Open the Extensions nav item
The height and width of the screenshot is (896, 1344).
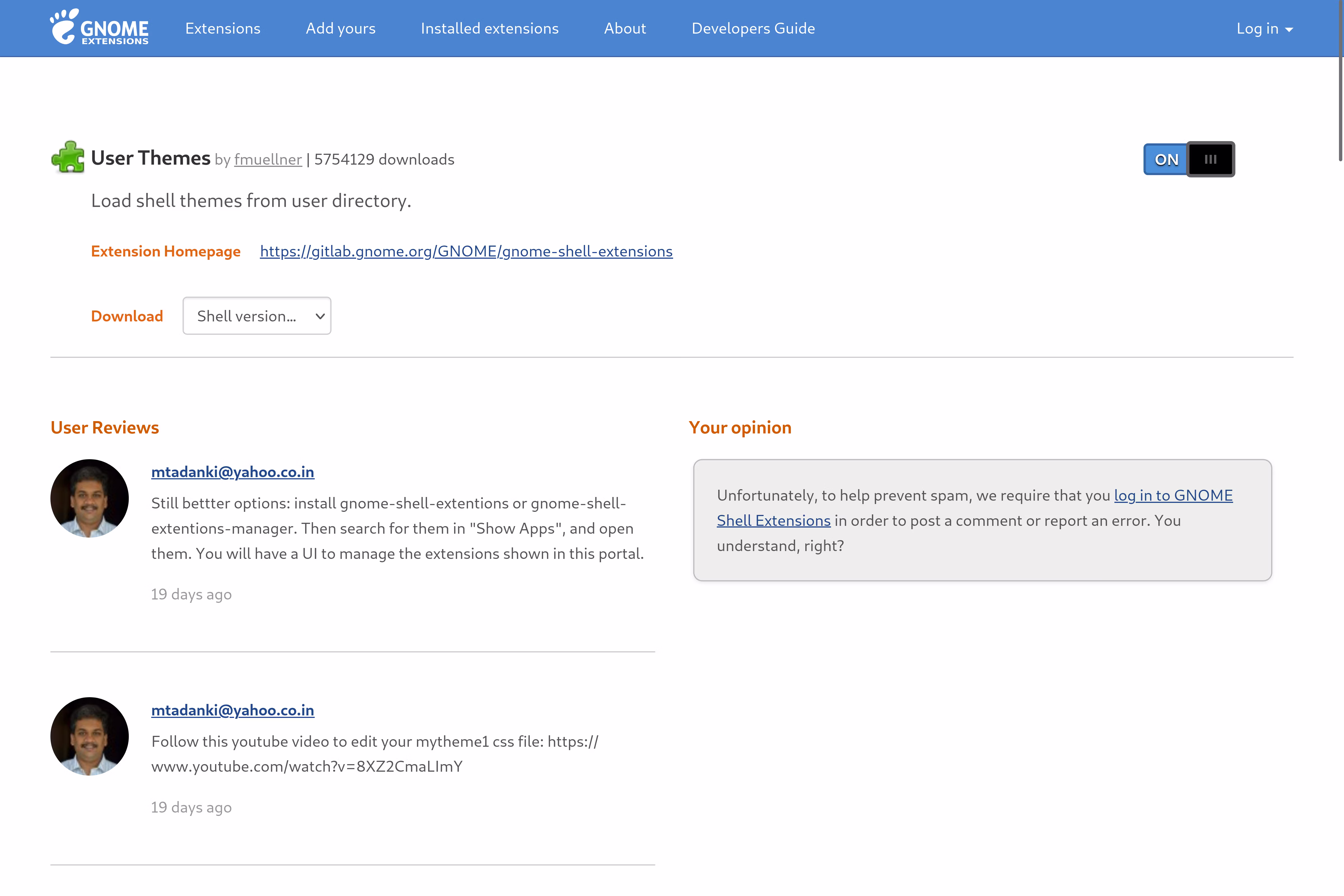pyautogui.click(x=222, y=29)
